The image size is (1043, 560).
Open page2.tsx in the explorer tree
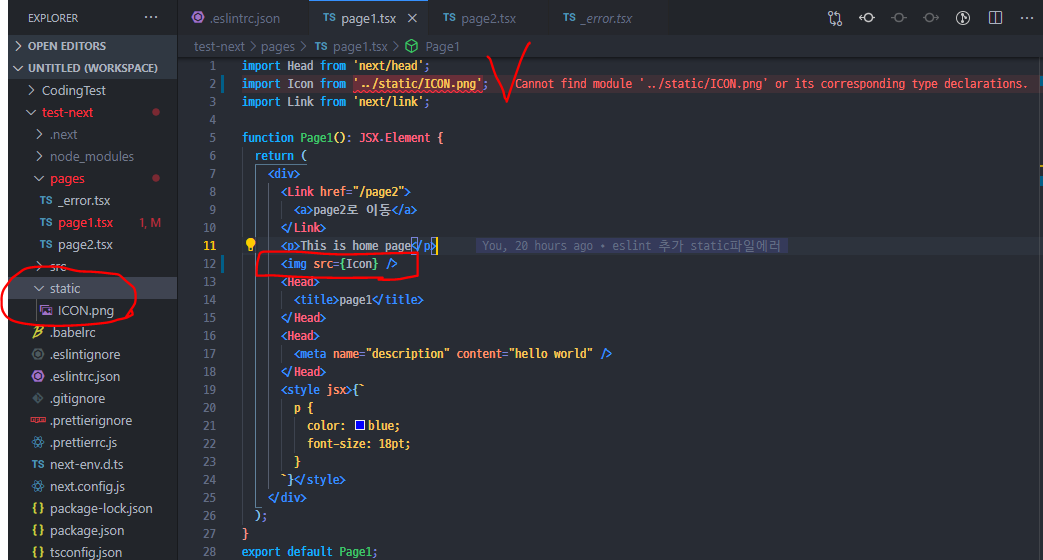(92, 244)
